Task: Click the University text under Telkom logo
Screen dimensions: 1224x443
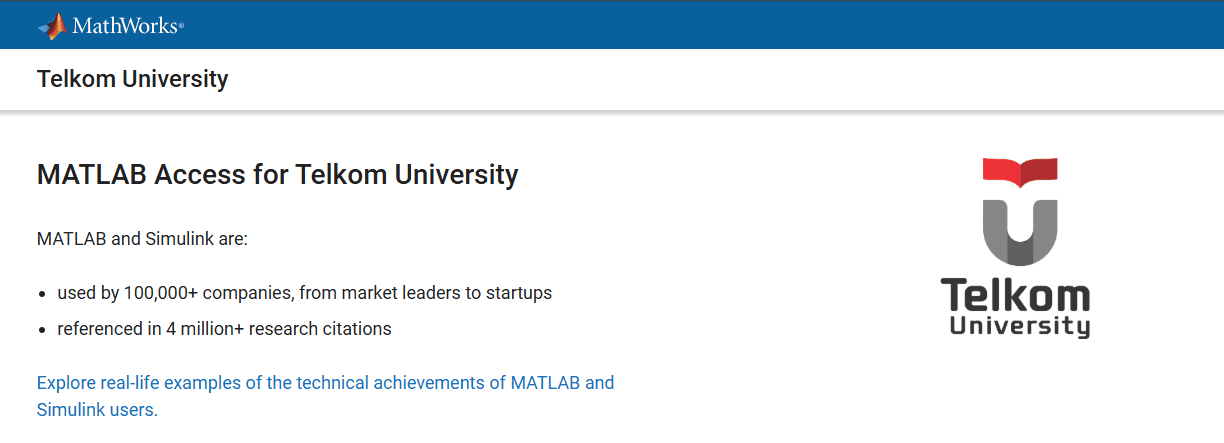Action: pyautogui.click(x=1019, y=327)
